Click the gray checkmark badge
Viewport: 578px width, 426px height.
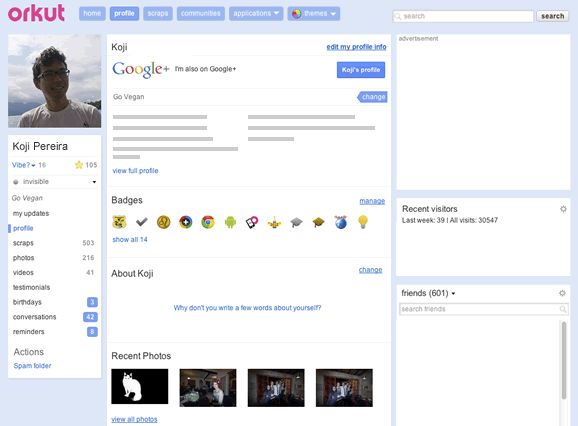click(142, 222)
